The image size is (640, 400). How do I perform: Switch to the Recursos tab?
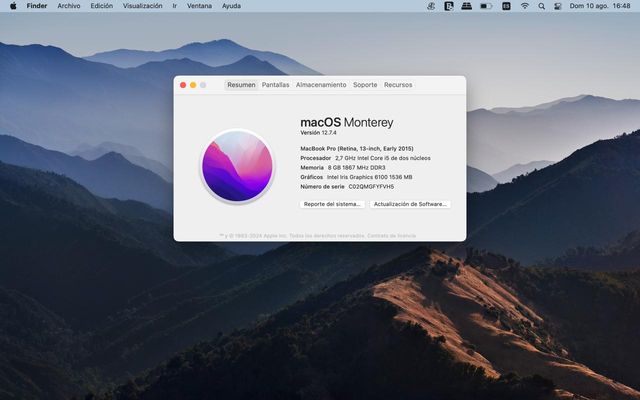click(398, 85)
